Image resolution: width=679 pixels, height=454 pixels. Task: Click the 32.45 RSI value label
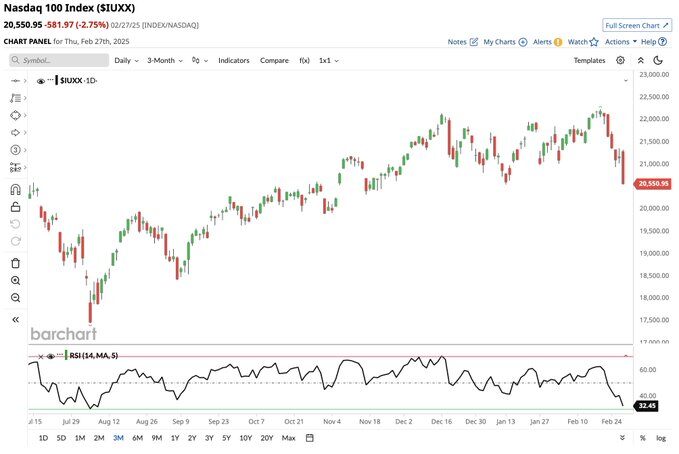click(647, 406)
